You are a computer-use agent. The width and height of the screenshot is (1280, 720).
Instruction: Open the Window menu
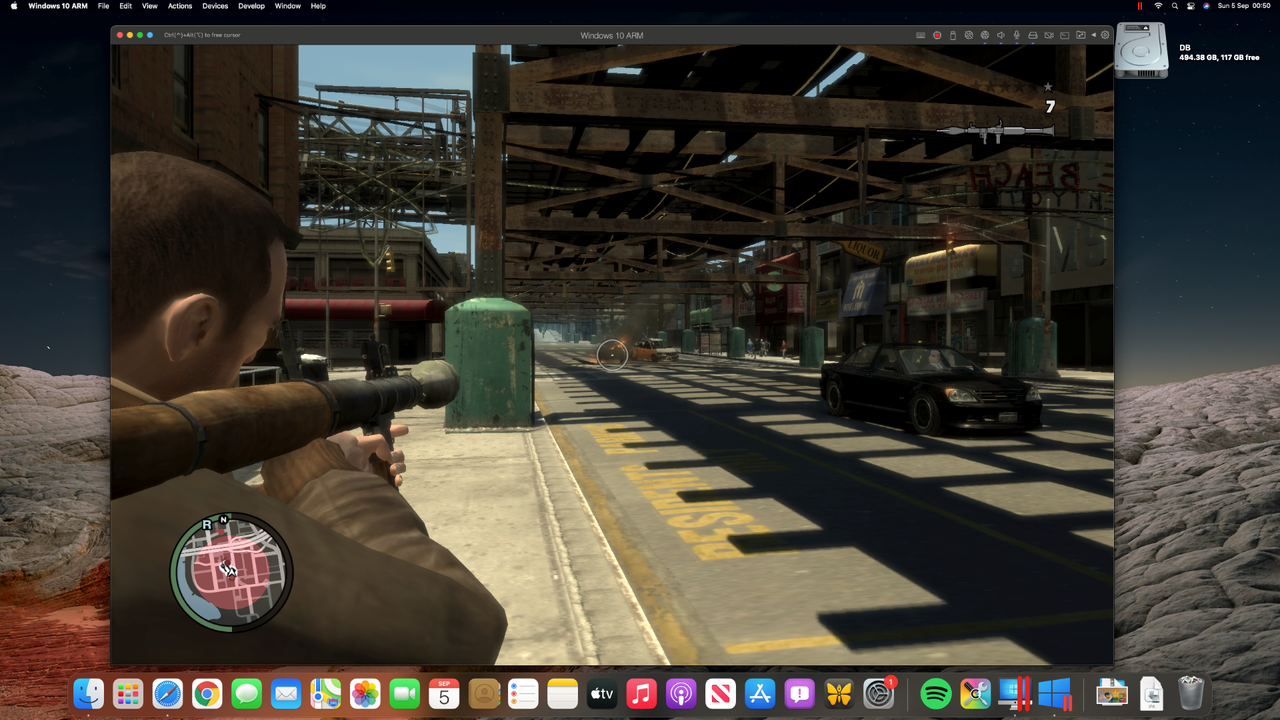(288, 6)
